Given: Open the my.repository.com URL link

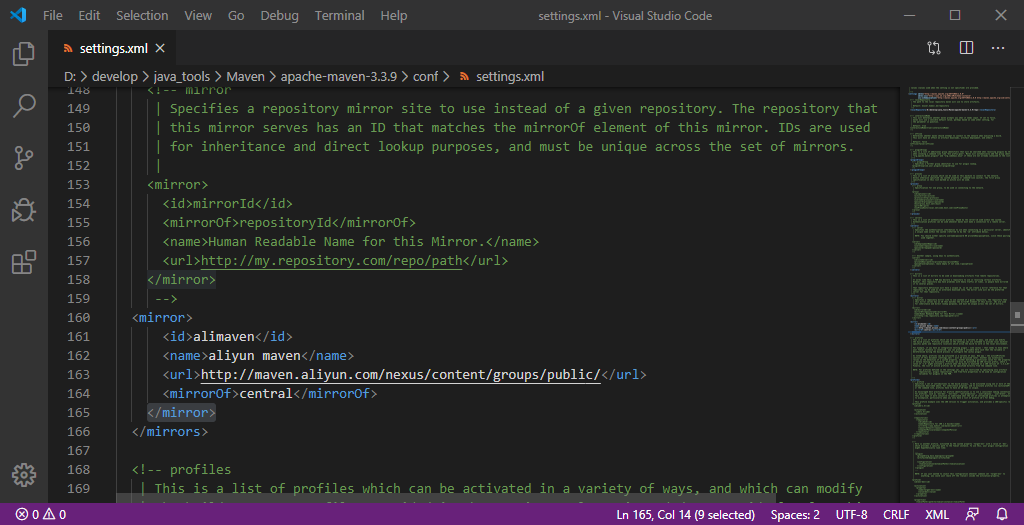Looking at the screenshot, I should pos(331,261).
